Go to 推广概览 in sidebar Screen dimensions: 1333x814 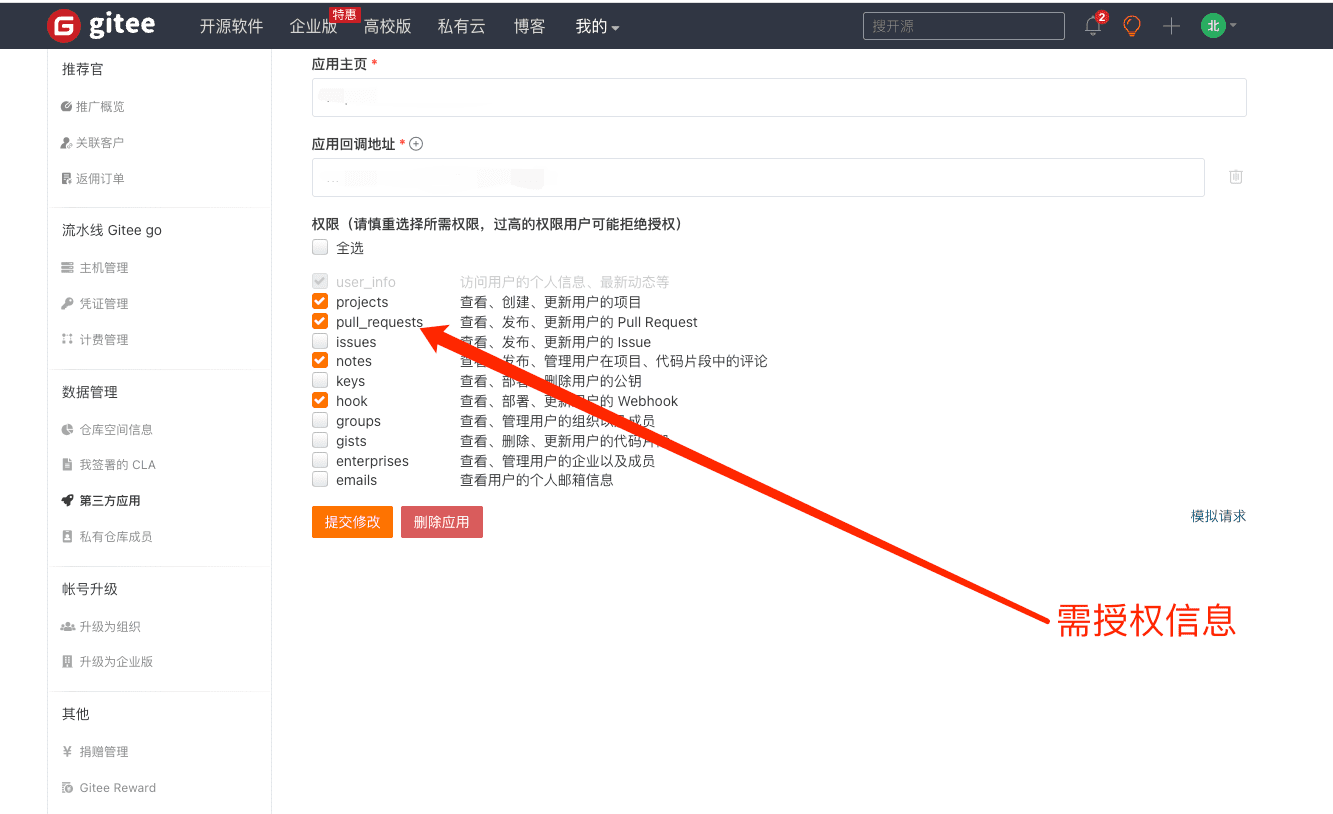coord(100,107)
